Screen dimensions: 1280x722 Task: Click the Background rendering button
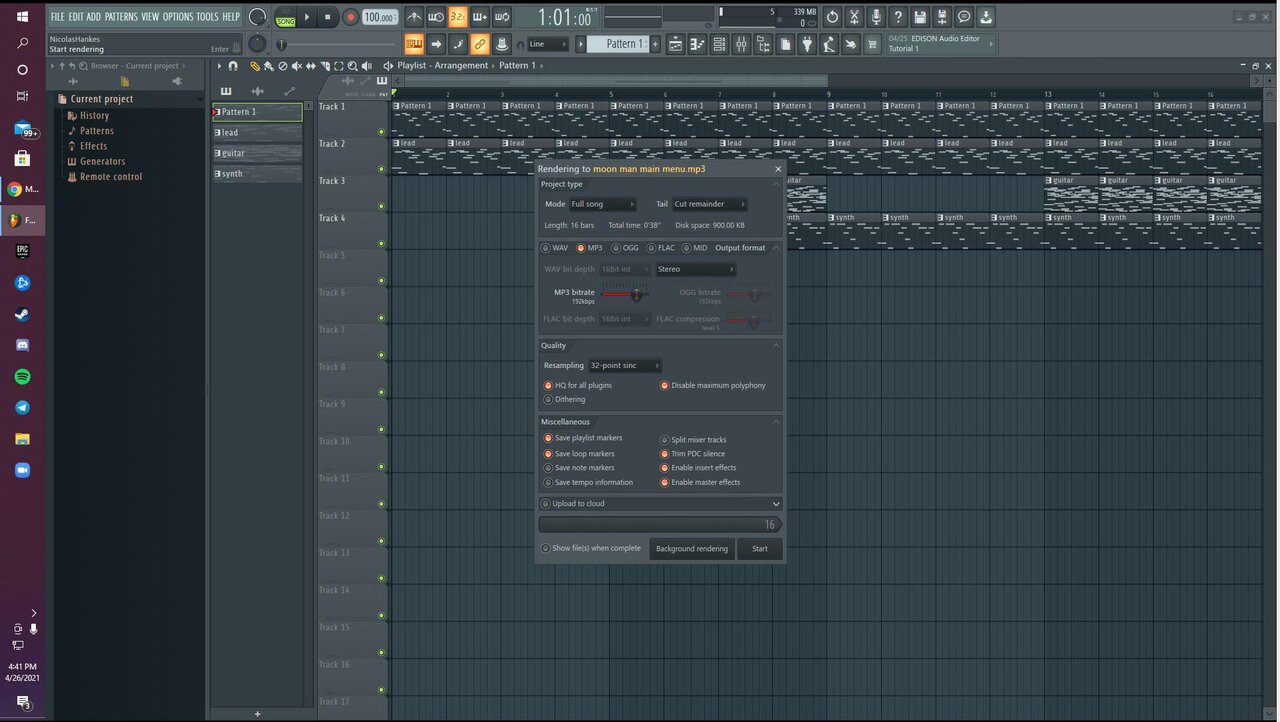[x=692, y=548]
